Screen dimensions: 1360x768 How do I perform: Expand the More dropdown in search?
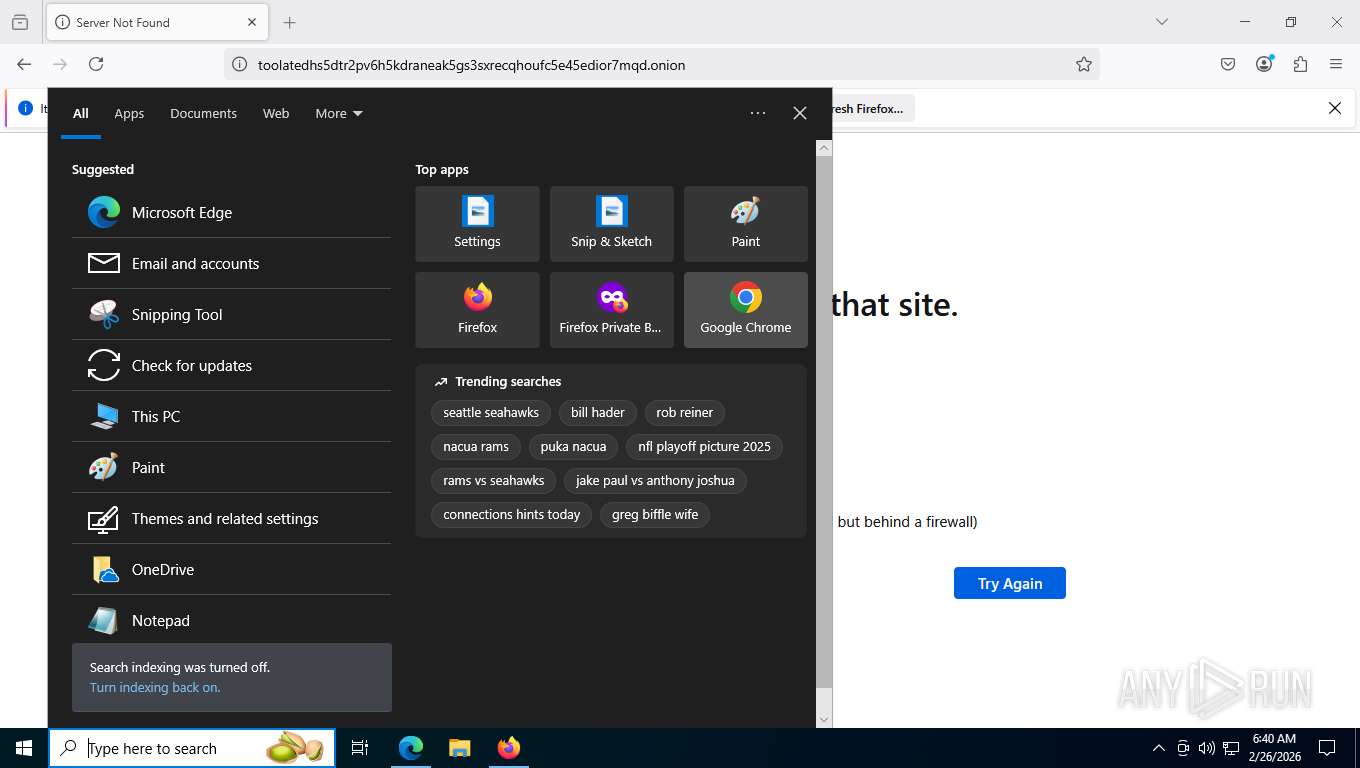[x=339, y=113]
